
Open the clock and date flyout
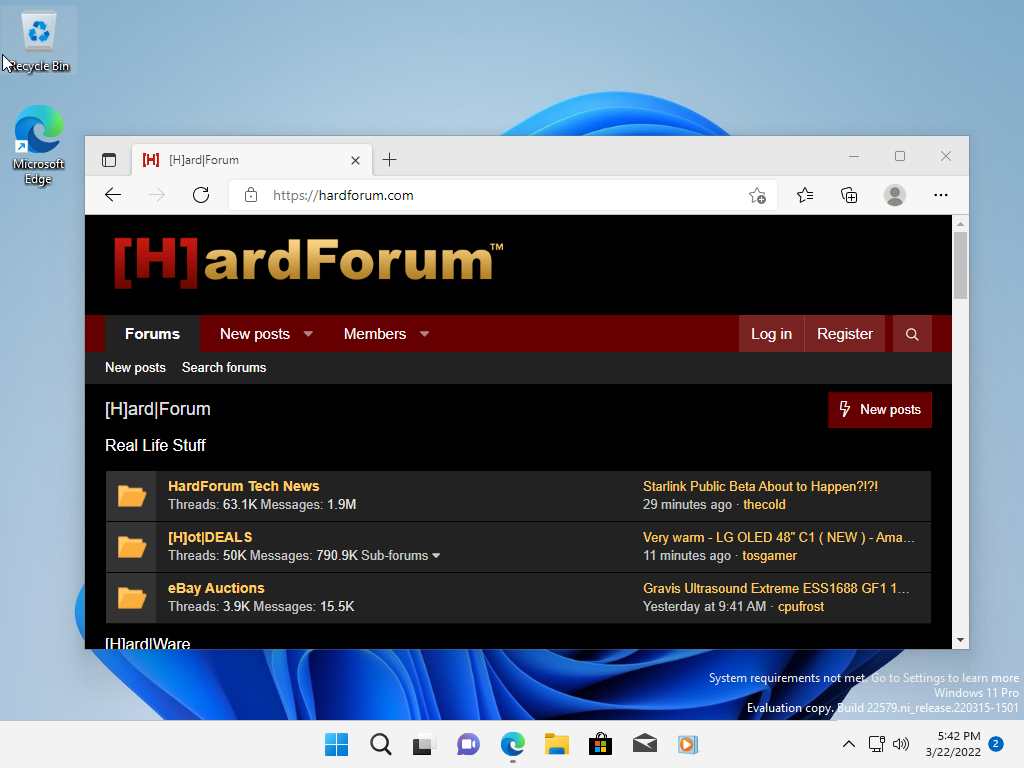(953, 744)
